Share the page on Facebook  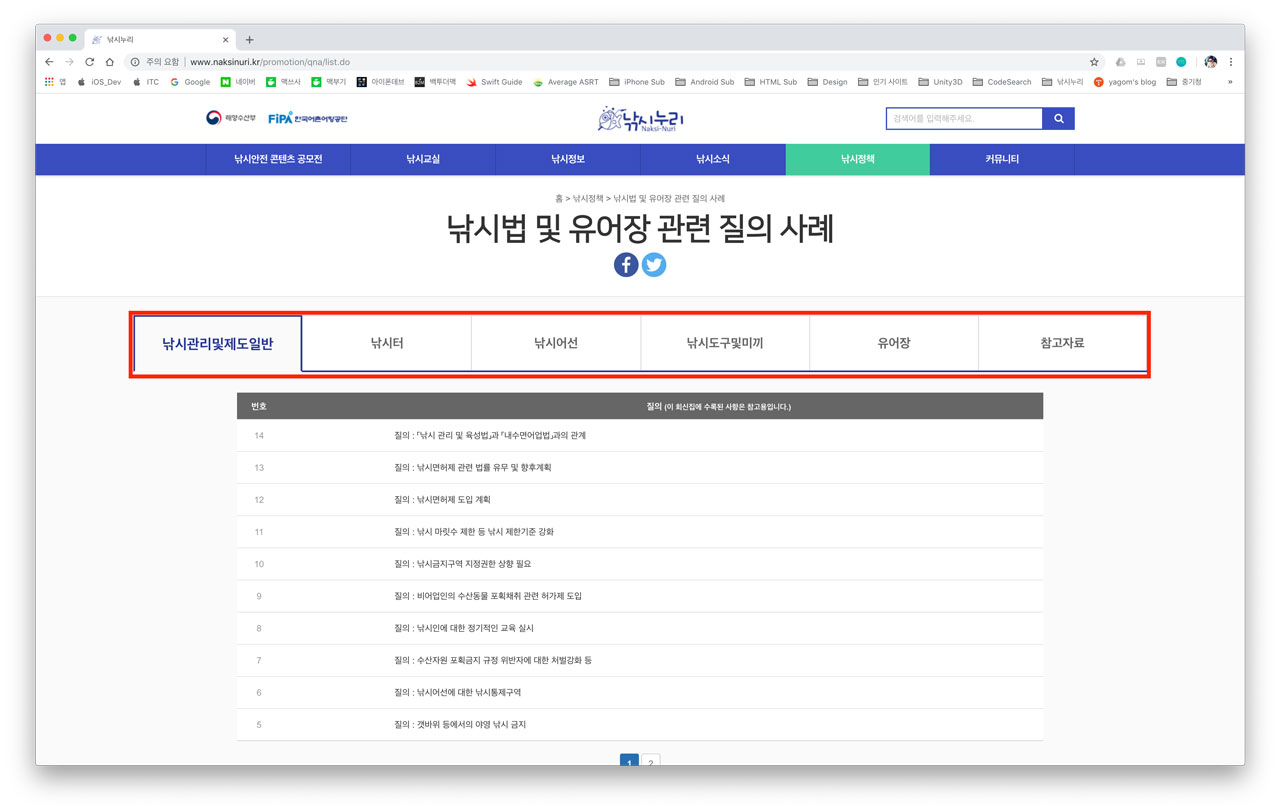click(626, 264)
